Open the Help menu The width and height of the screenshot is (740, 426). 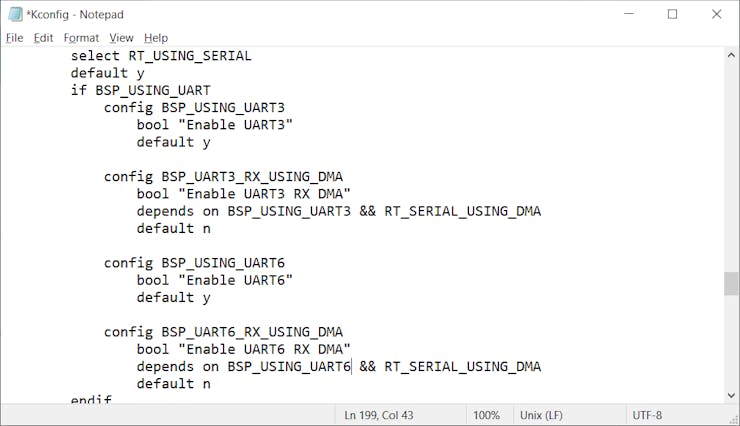pos(156,38)
